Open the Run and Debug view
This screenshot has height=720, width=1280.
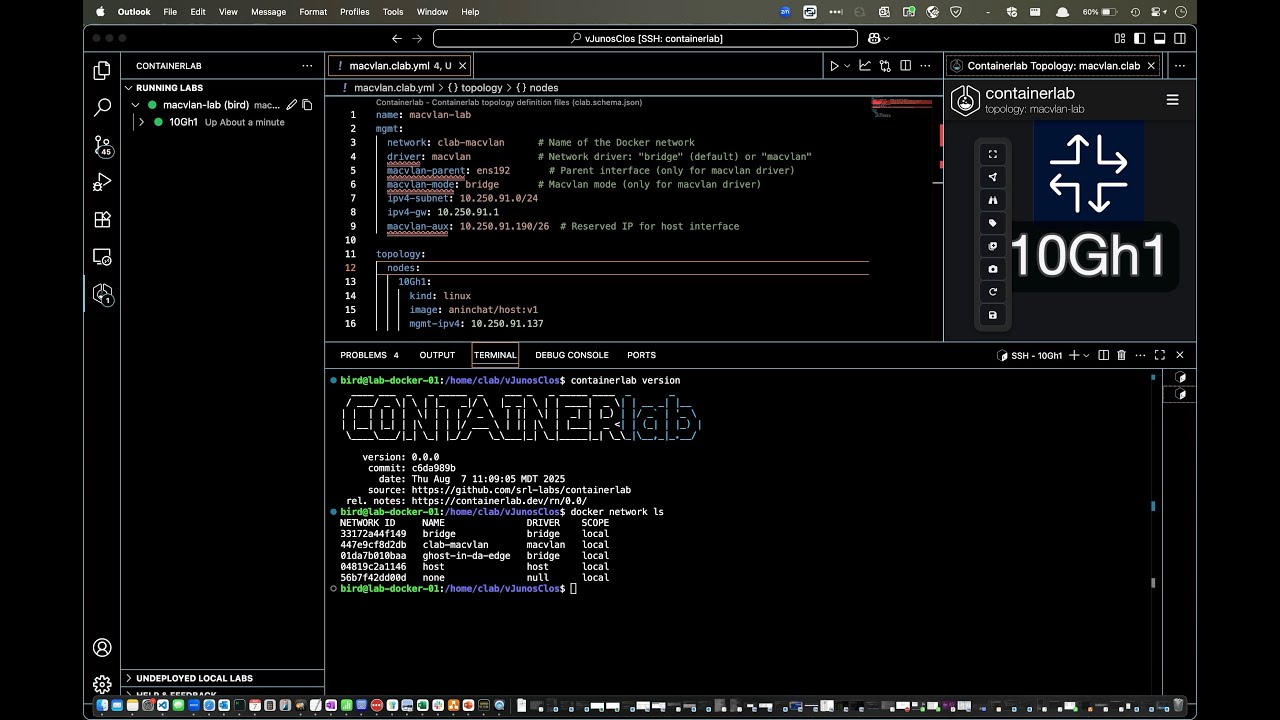coord(102,183)
